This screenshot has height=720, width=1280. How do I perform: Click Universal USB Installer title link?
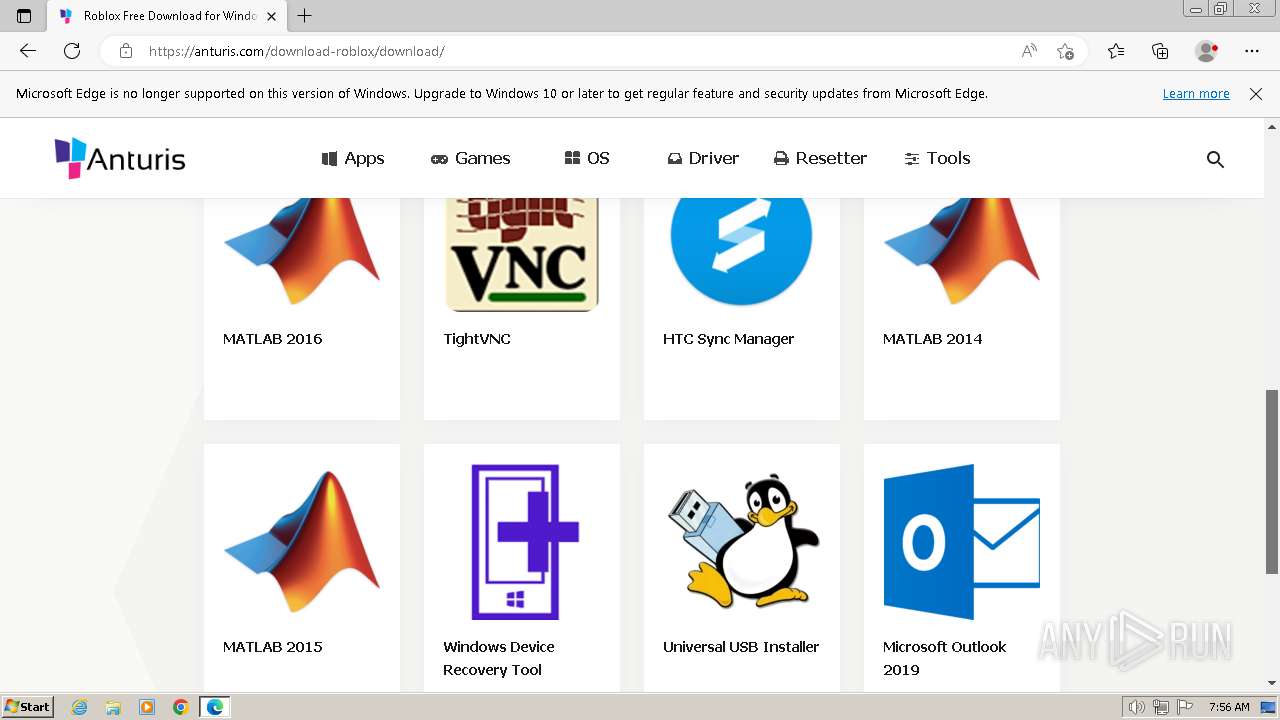[x=741, y=647]
